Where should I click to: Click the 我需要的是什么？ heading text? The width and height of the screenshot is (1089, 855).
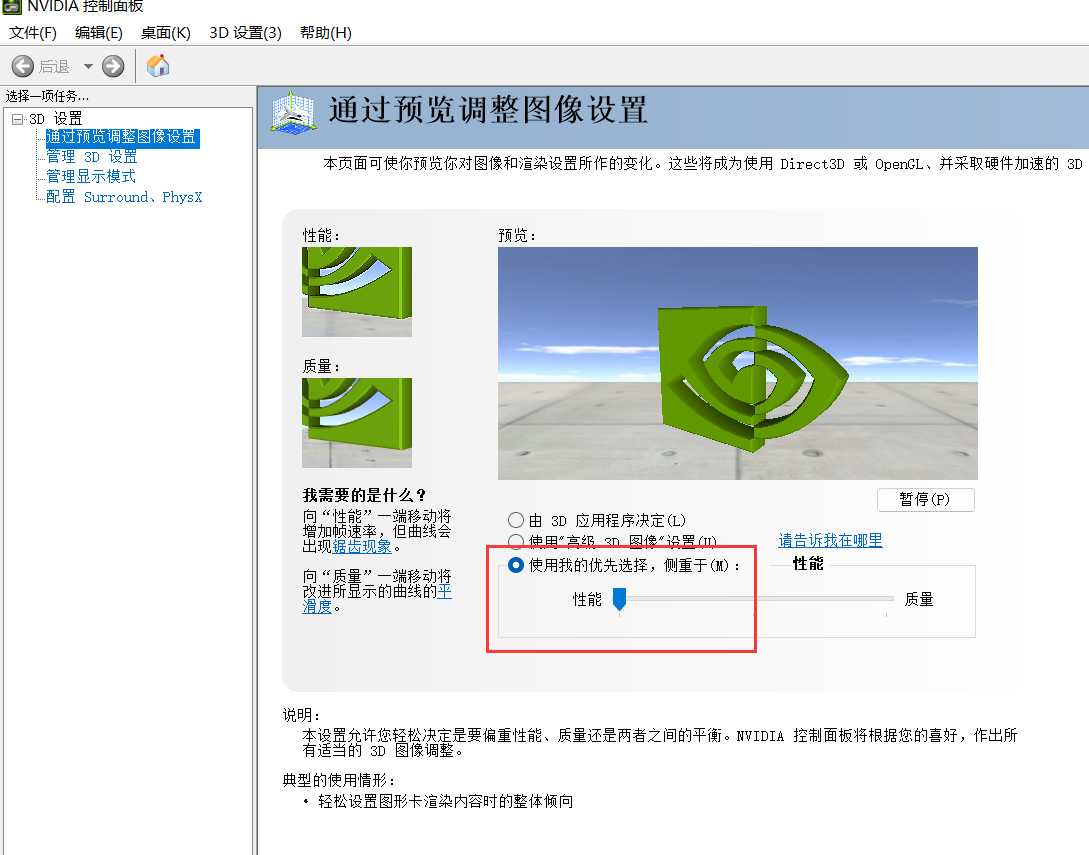coord(365,495)
